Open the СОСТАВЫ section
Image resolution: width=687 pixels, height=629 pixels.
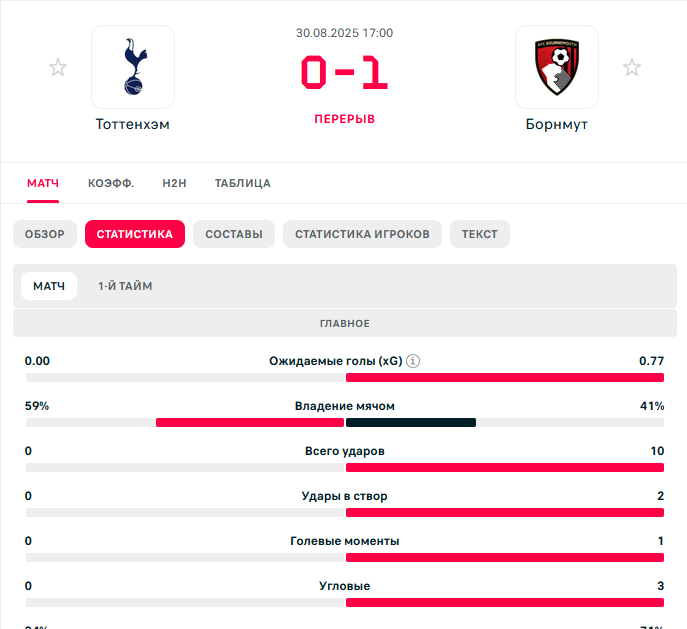(x=234, y=234)
